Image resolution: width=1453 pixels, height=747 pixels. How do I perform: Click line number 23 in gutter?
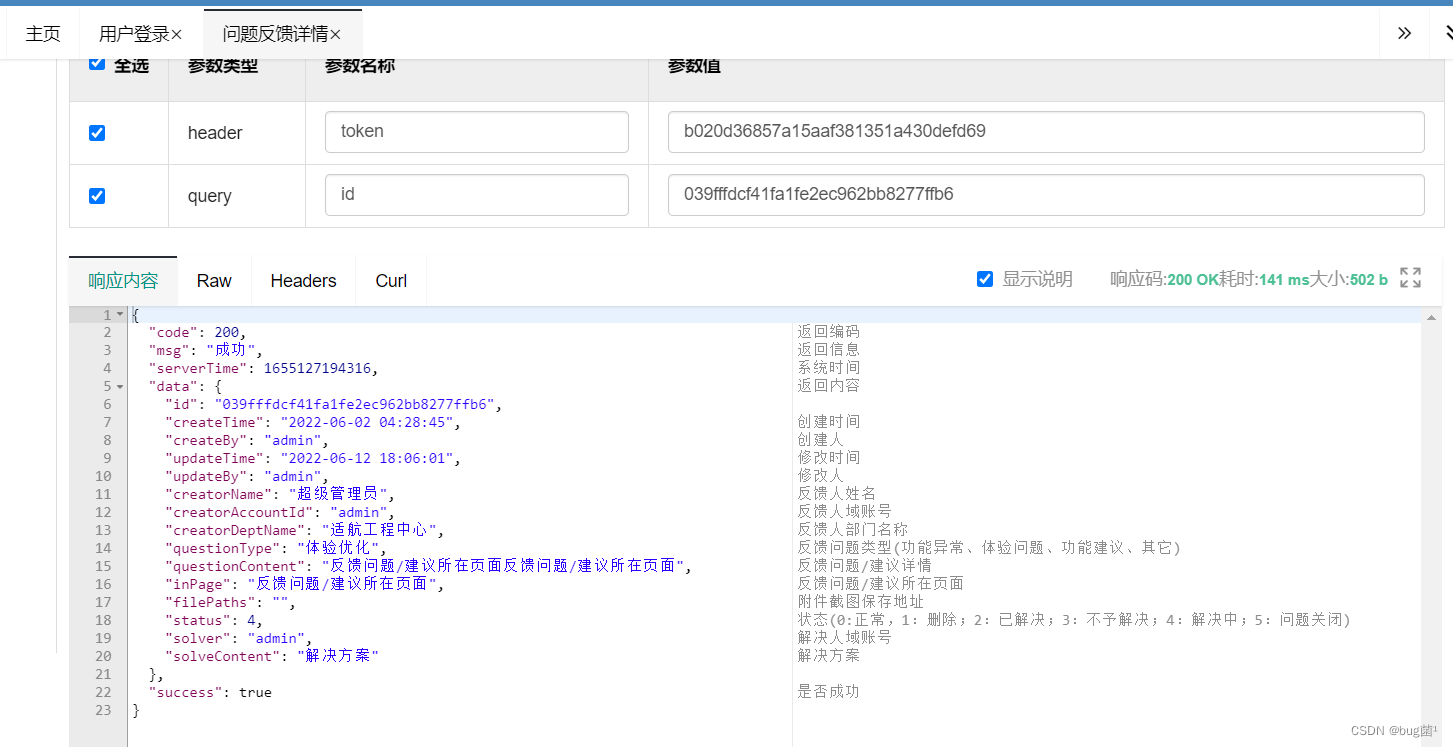[104, 711]
